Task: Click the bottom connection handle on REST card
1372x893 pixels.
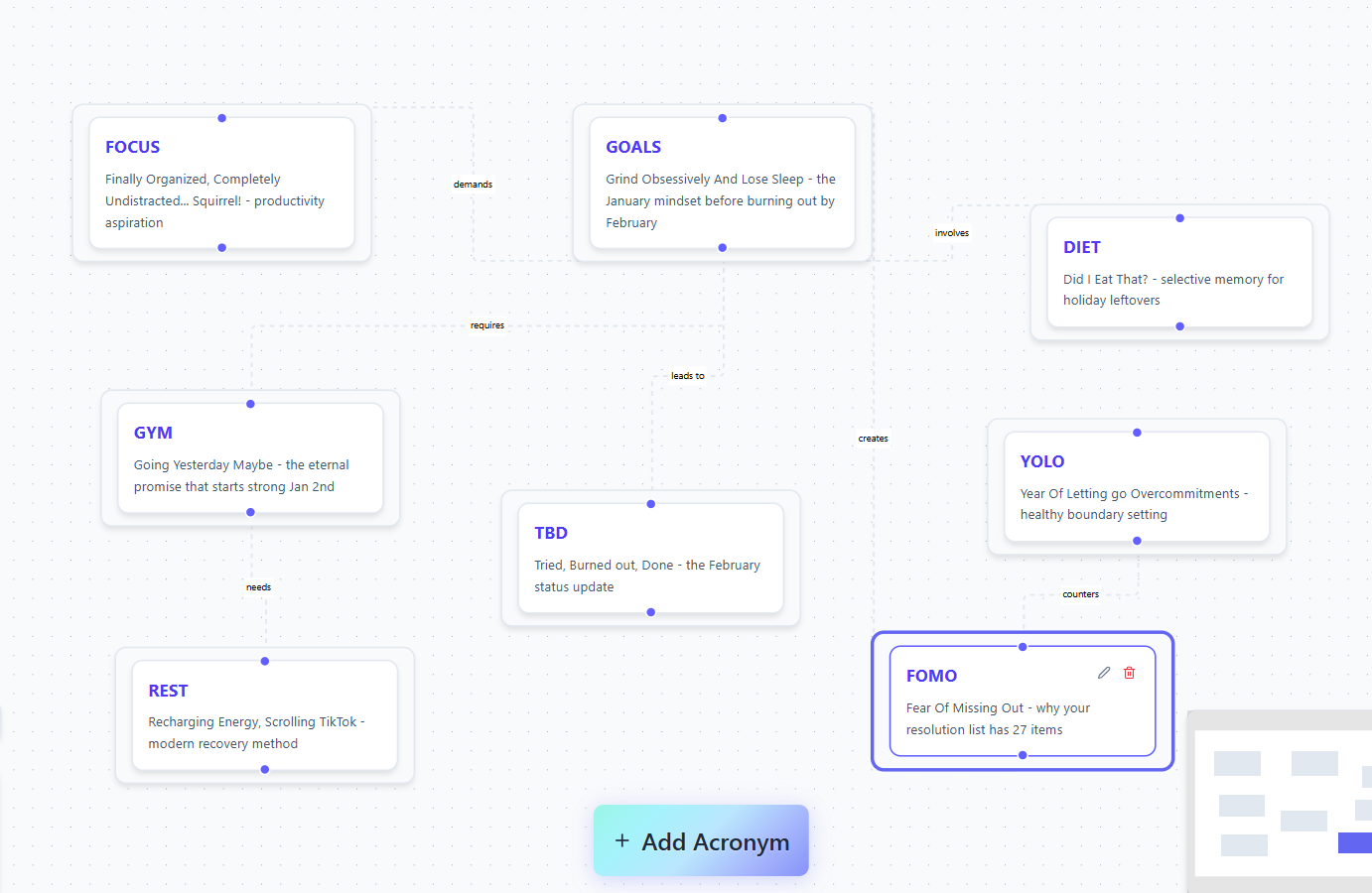Action: click(x=264, y=769)
